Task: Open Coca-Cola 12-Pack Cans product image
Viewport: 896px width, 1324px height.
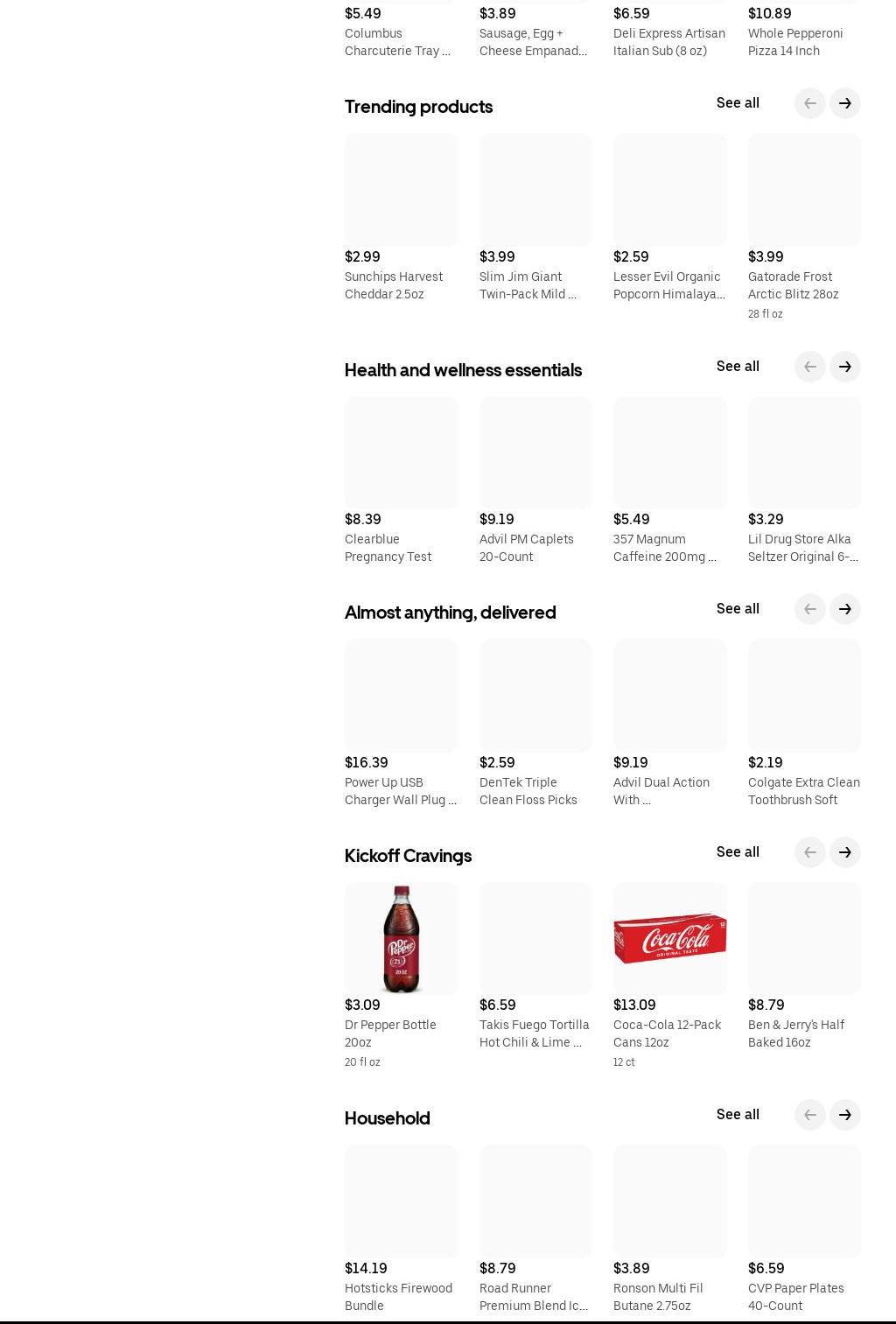Action: pos(669,938)
